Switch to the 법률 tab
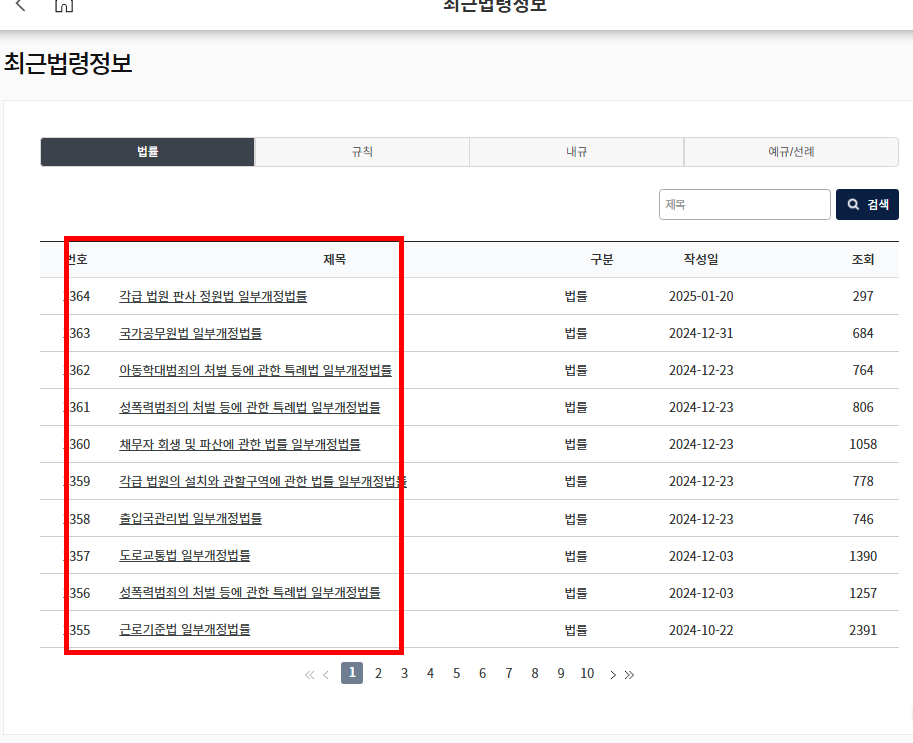This screenshot has height=743, width=913. click(x=147, y=151)
